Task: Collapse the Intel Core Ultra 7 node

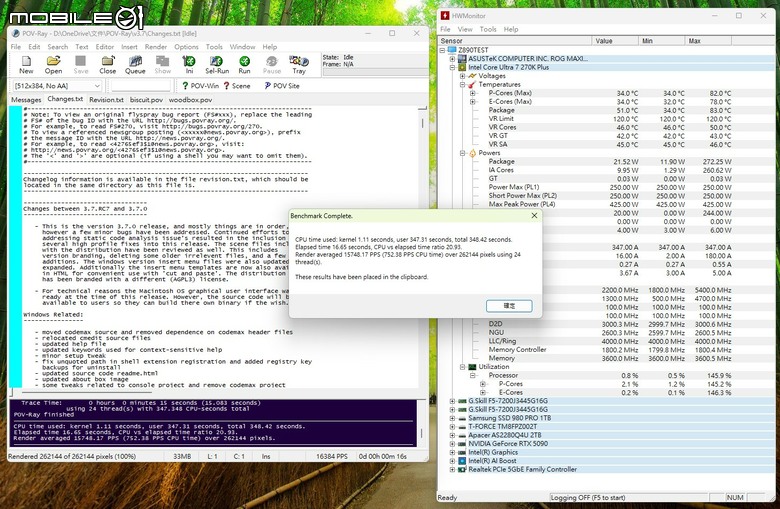Action: point(452,67)
